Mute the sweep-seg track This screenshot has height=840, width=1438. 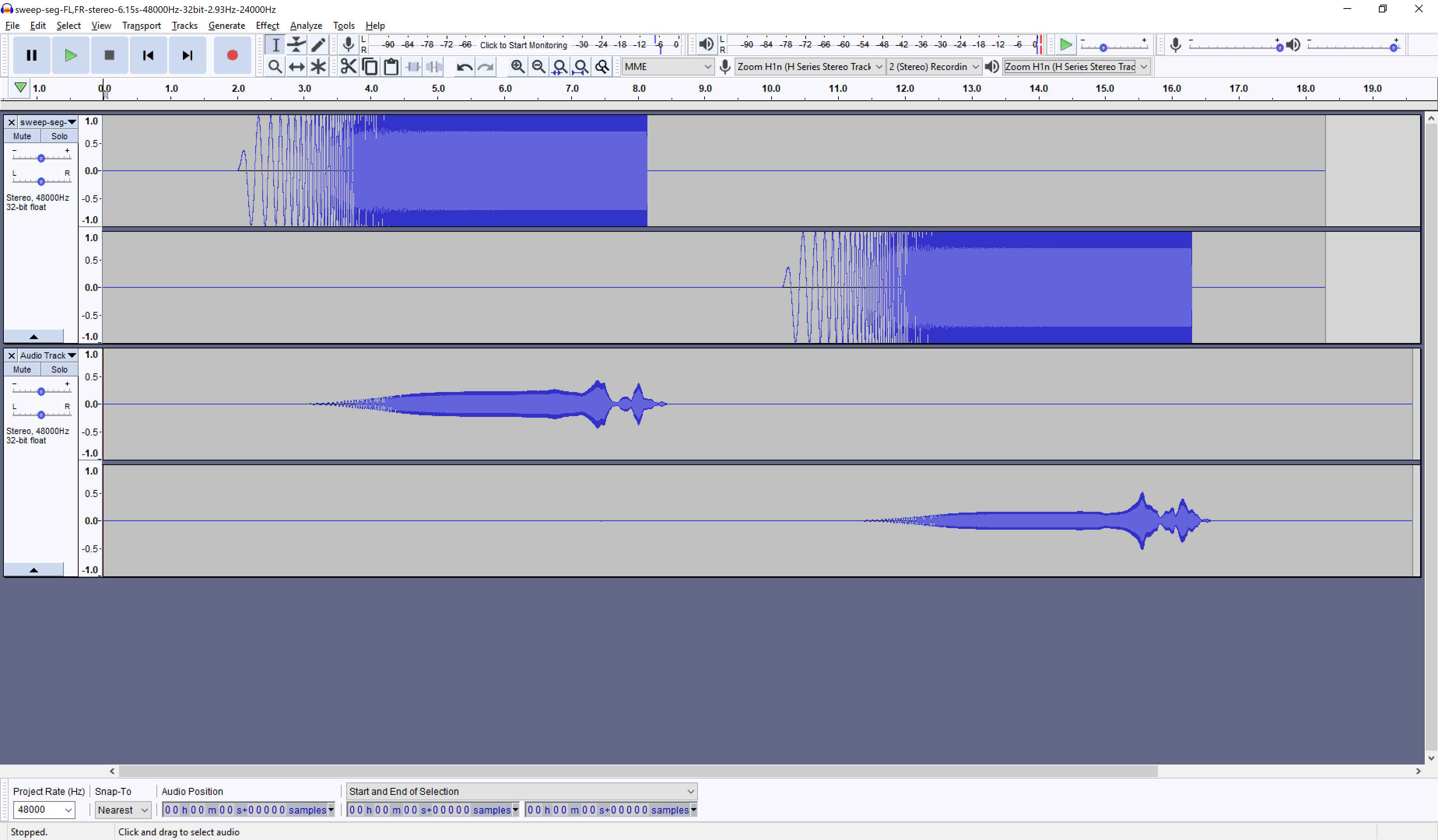(22, 136)
